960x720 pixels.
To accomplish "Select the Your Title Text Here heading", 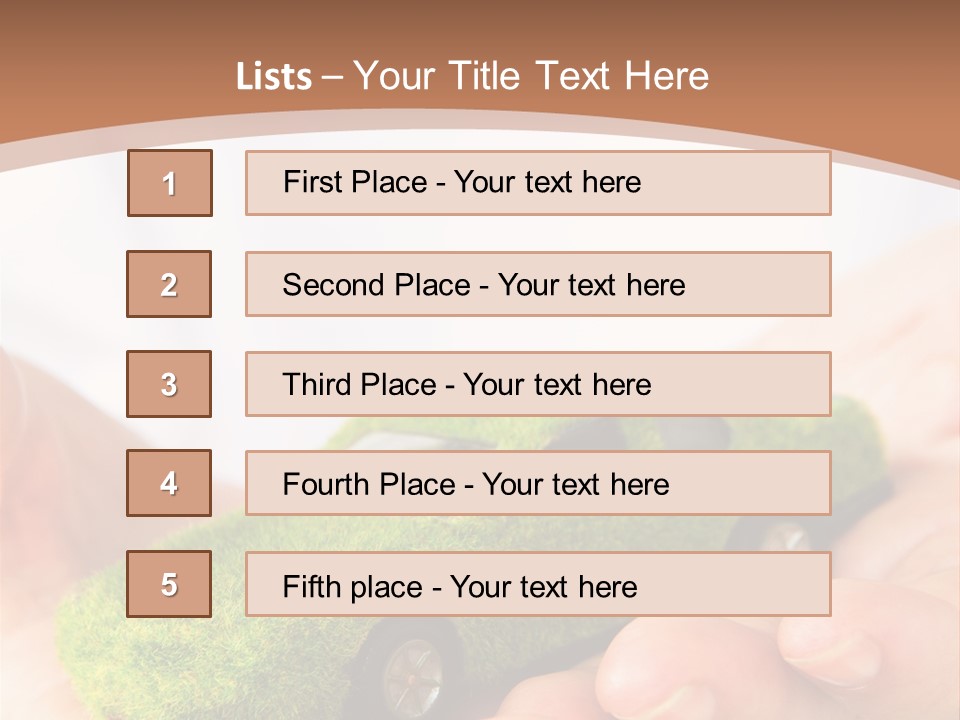I will coord(531,76).
